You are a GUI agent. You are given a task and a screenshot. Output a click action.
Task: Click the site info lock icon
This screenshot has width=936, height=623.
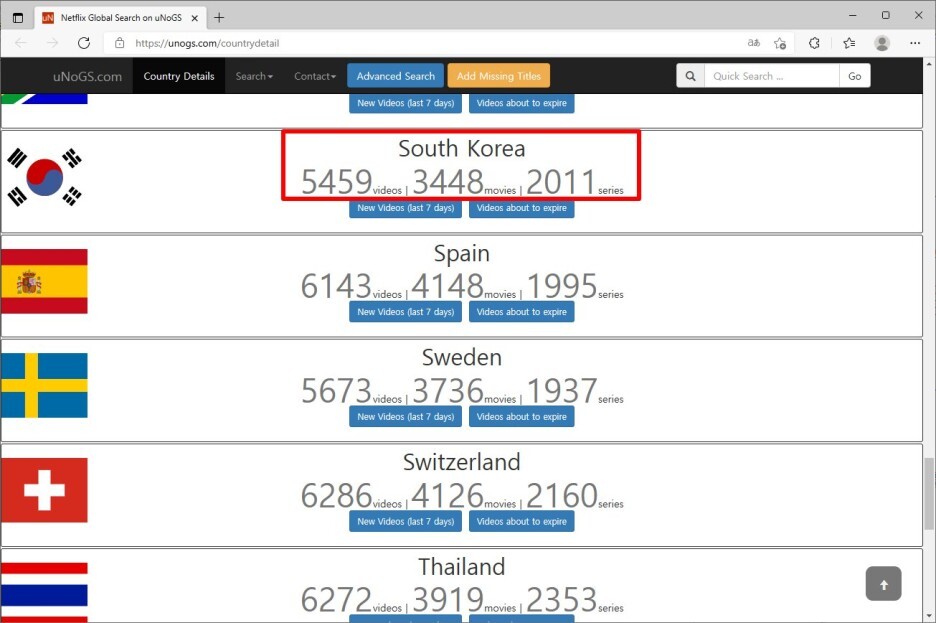(119, 43)
